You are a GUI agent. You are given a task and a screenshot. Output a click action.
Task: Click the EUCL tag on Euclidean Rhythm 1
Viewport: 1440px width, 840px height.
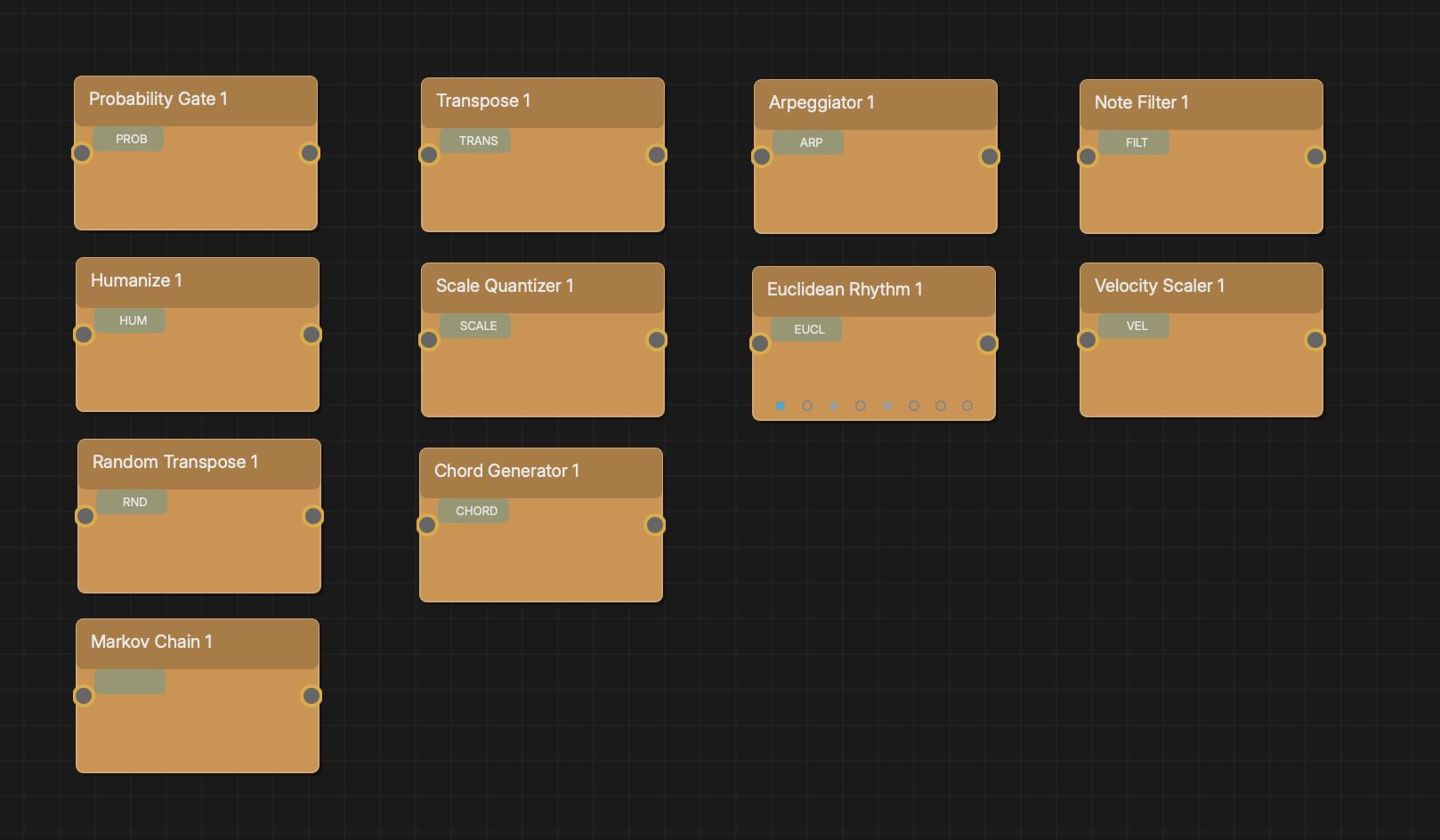(x=806, y=329)
